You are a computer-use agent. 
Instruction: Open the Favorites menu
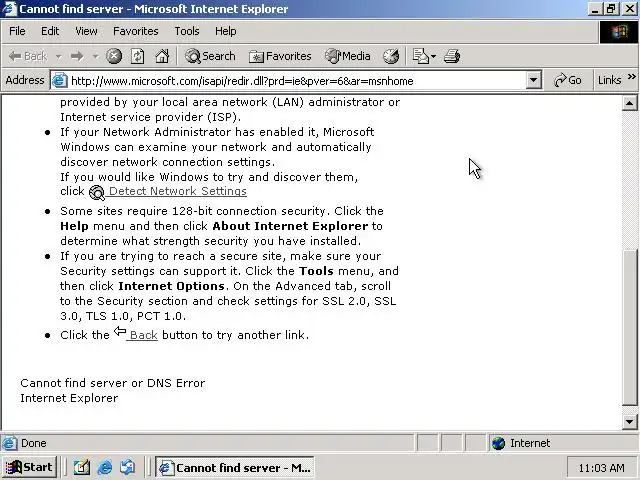136,31
